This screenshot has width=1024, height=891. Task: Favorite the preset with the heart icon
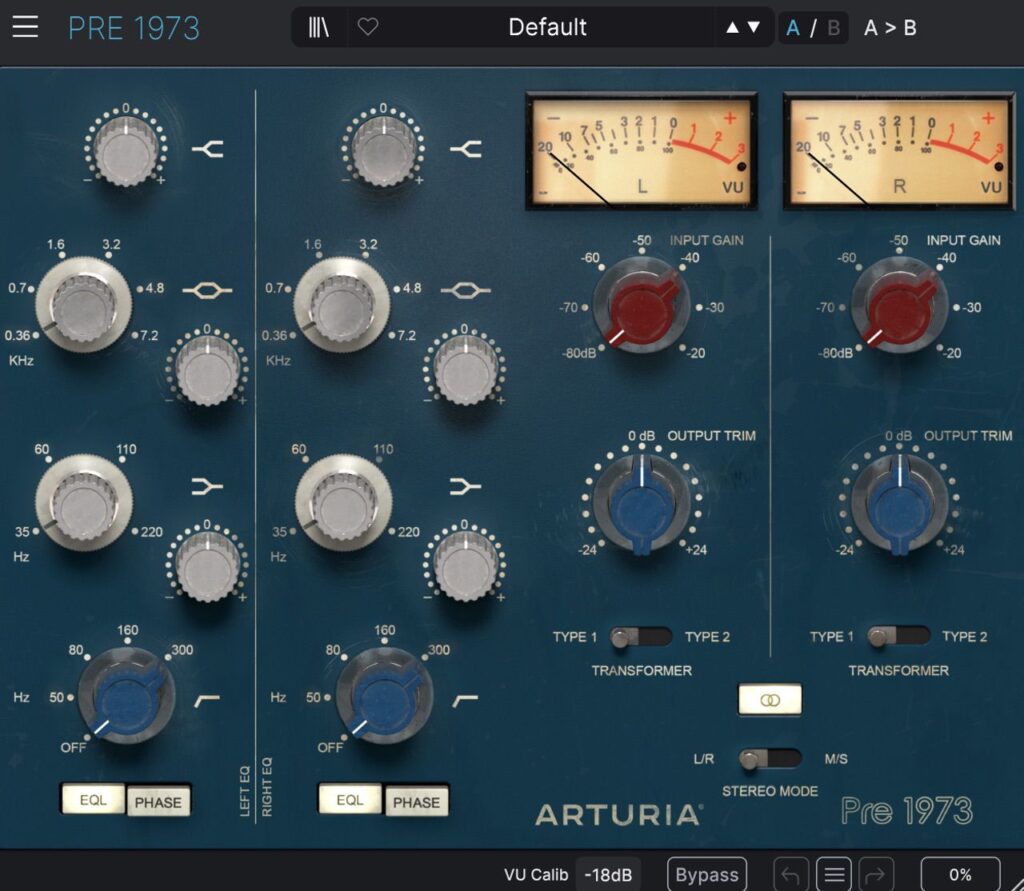tap(368, 27)
